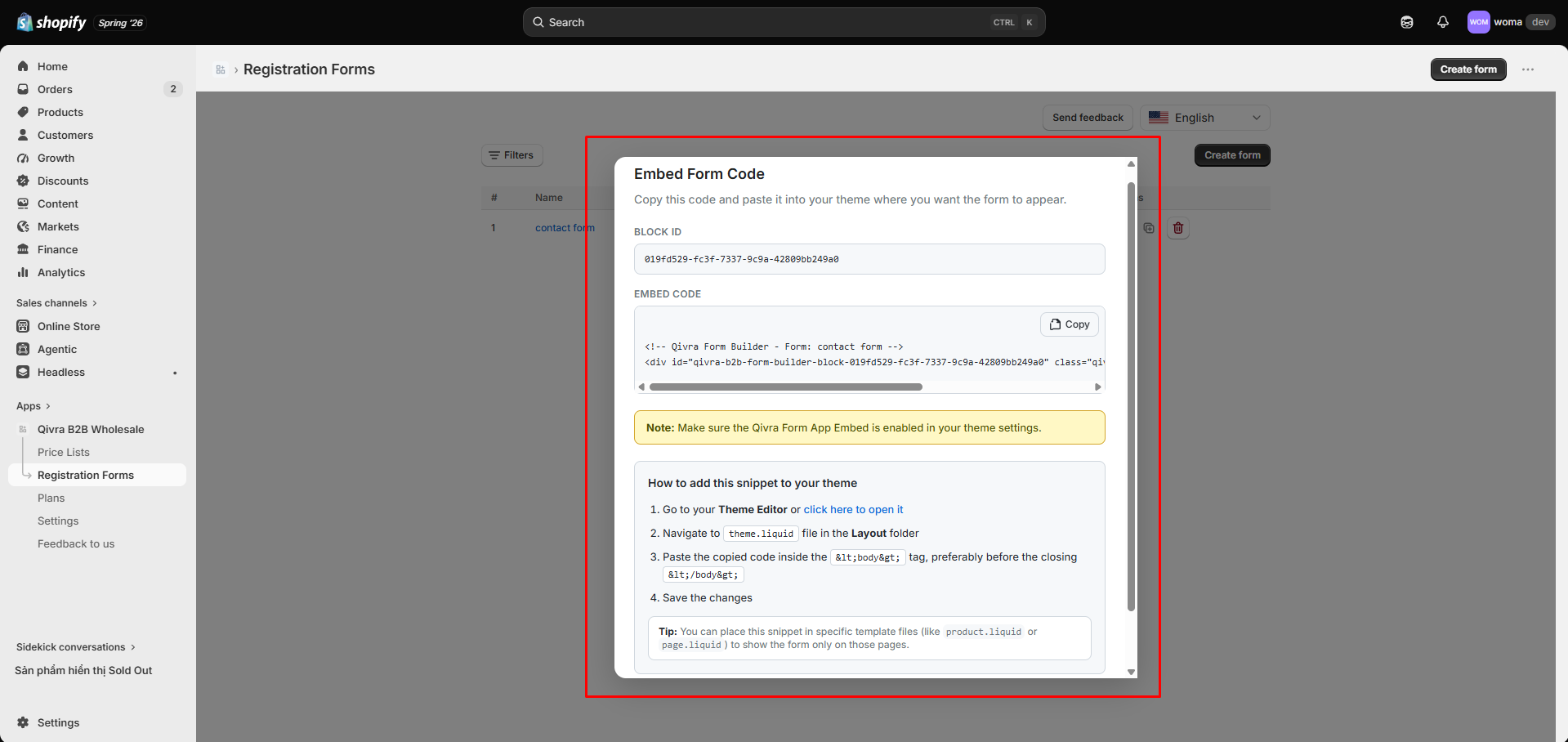Screen dimensions: 1568x742
Task: Open the notifications bell
Action: 1442,22
